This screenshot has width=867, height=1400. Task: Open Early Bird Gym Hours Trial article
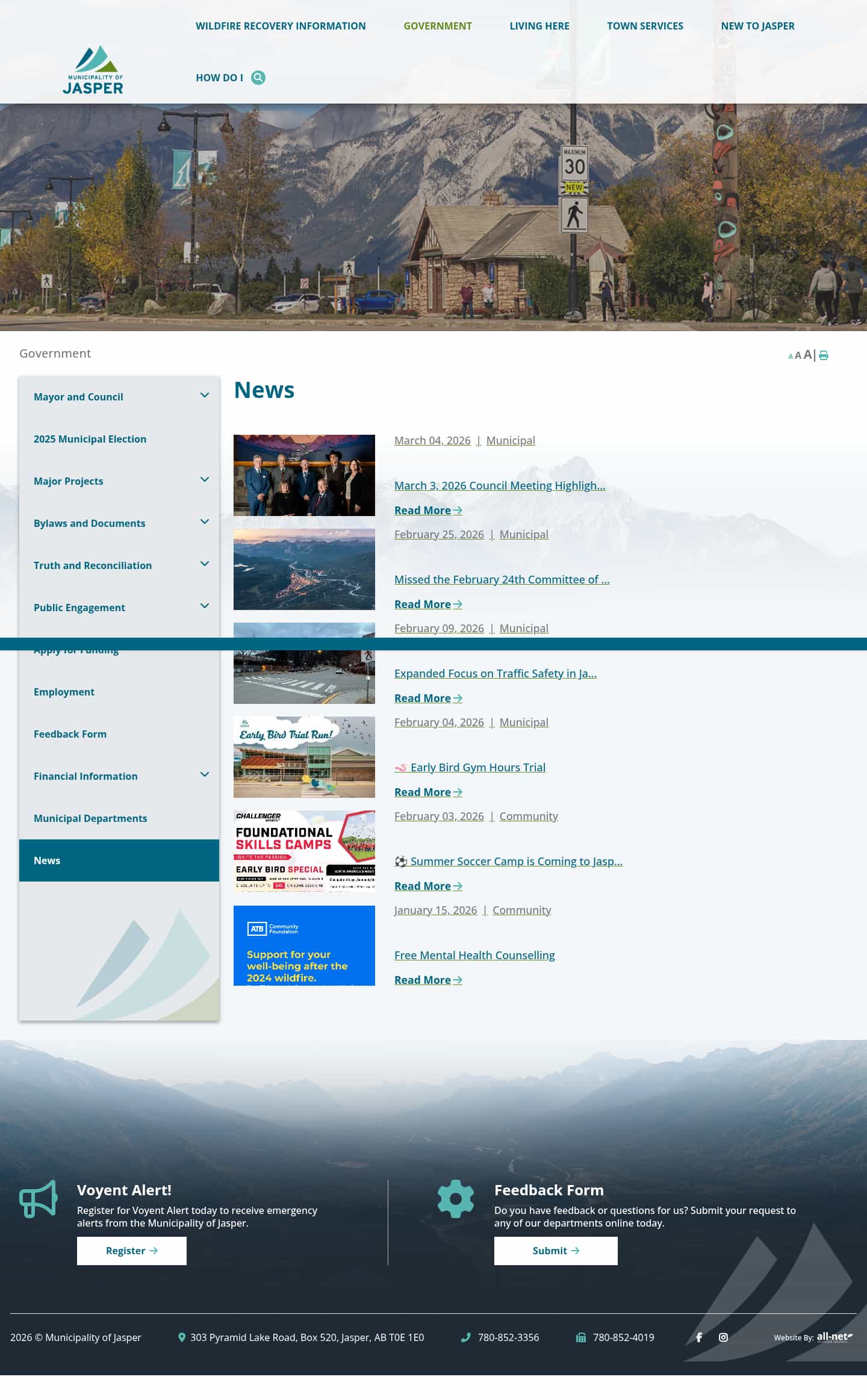pos(470,767)
